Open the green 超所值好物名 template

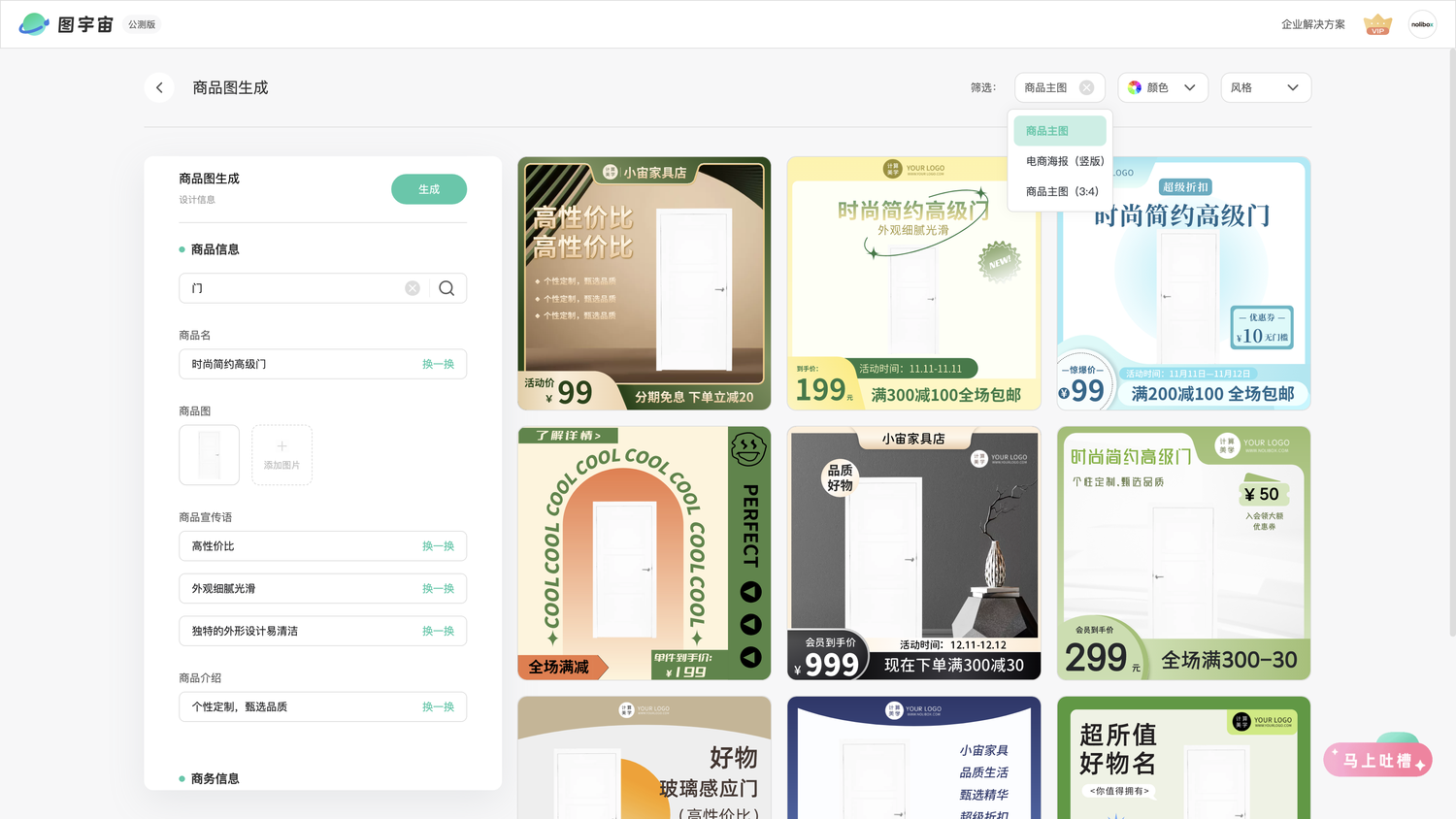pos(1183,758)
